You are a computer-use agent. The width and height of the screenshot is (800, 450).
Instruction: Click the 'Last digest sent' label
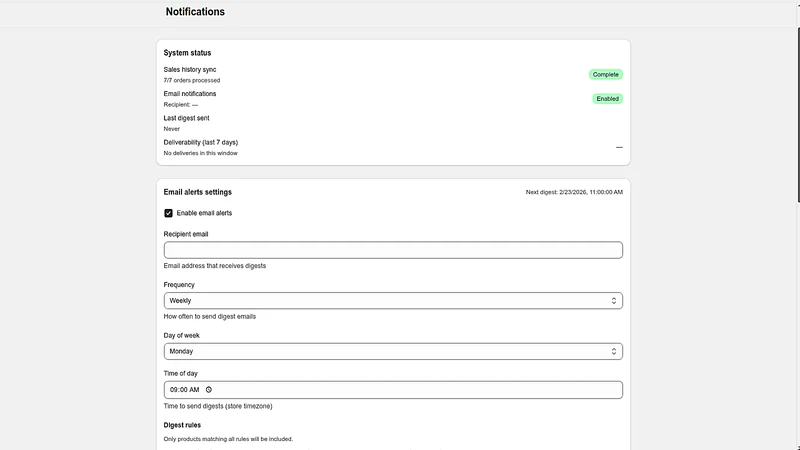tap(186, 118)
